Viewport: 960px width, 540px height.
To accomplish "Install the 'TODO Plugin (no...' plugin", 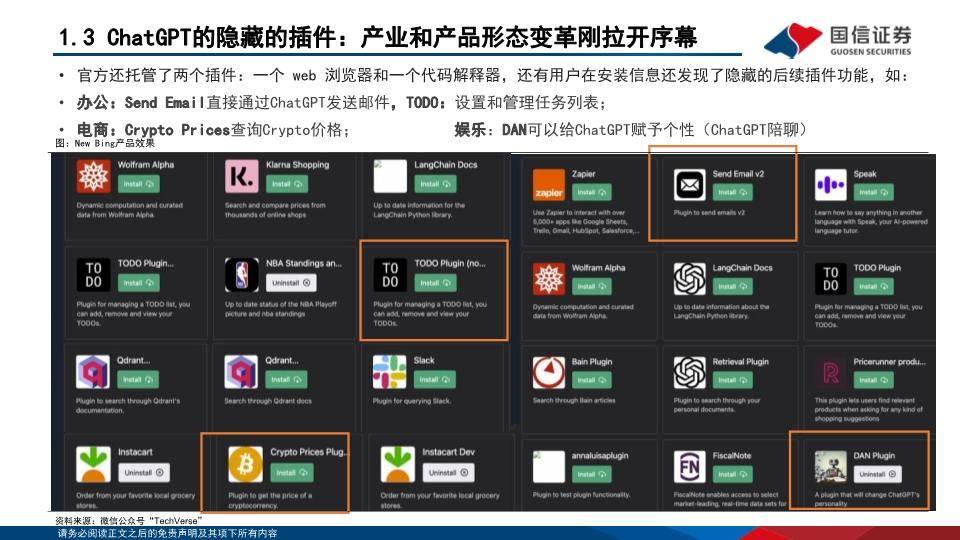I will point(435,283).
